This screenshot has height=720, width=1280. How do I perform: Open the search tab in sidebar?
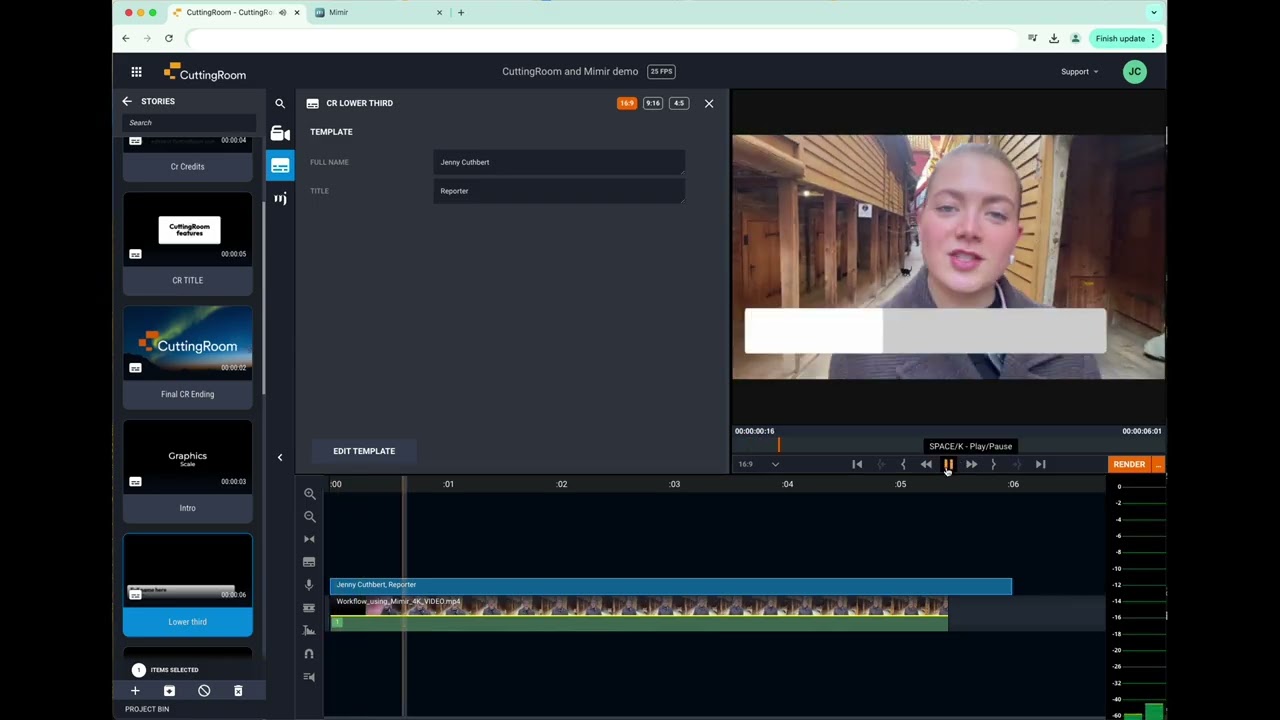[280, 103]
